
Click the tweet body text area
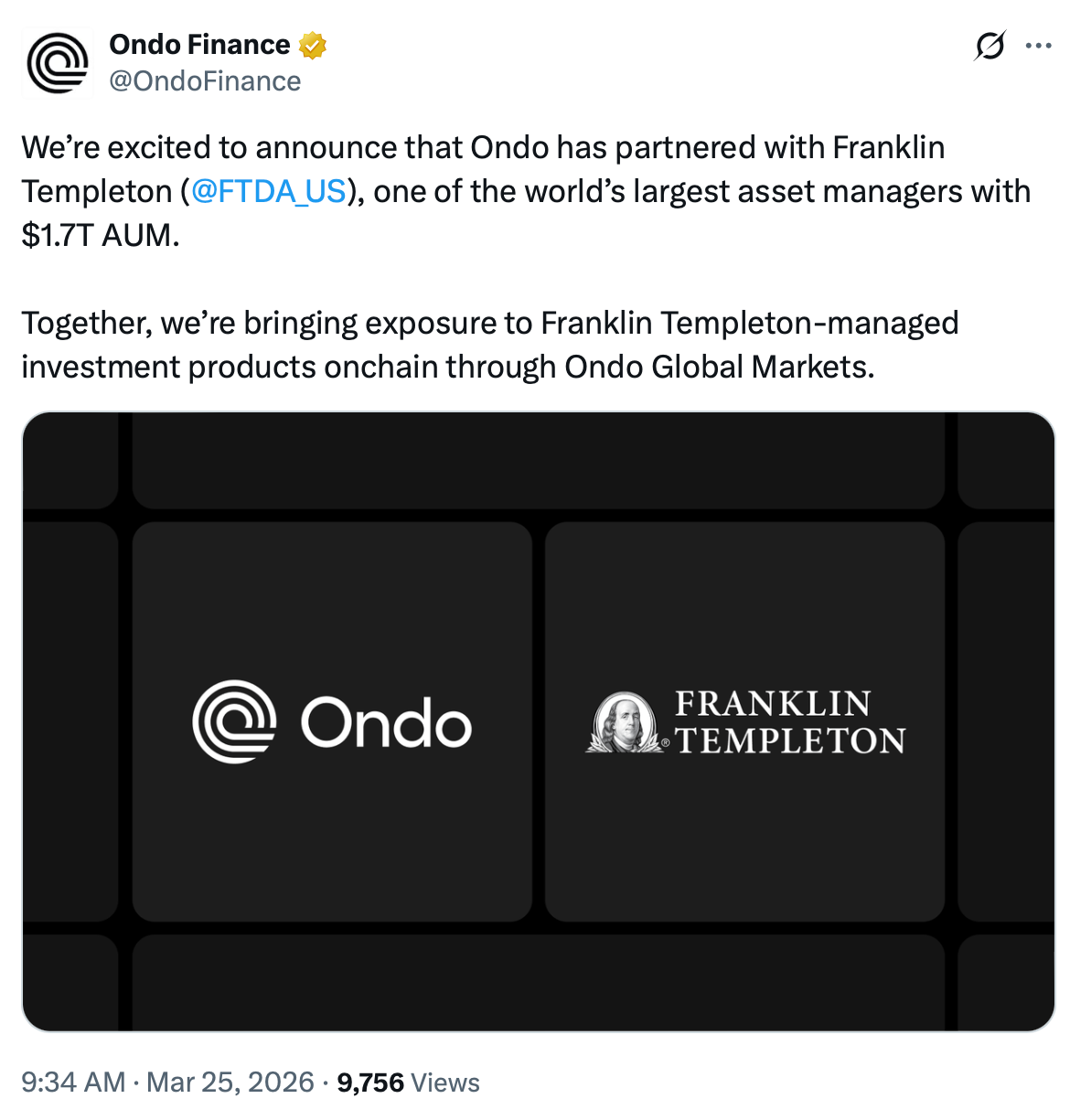(457, 256)
